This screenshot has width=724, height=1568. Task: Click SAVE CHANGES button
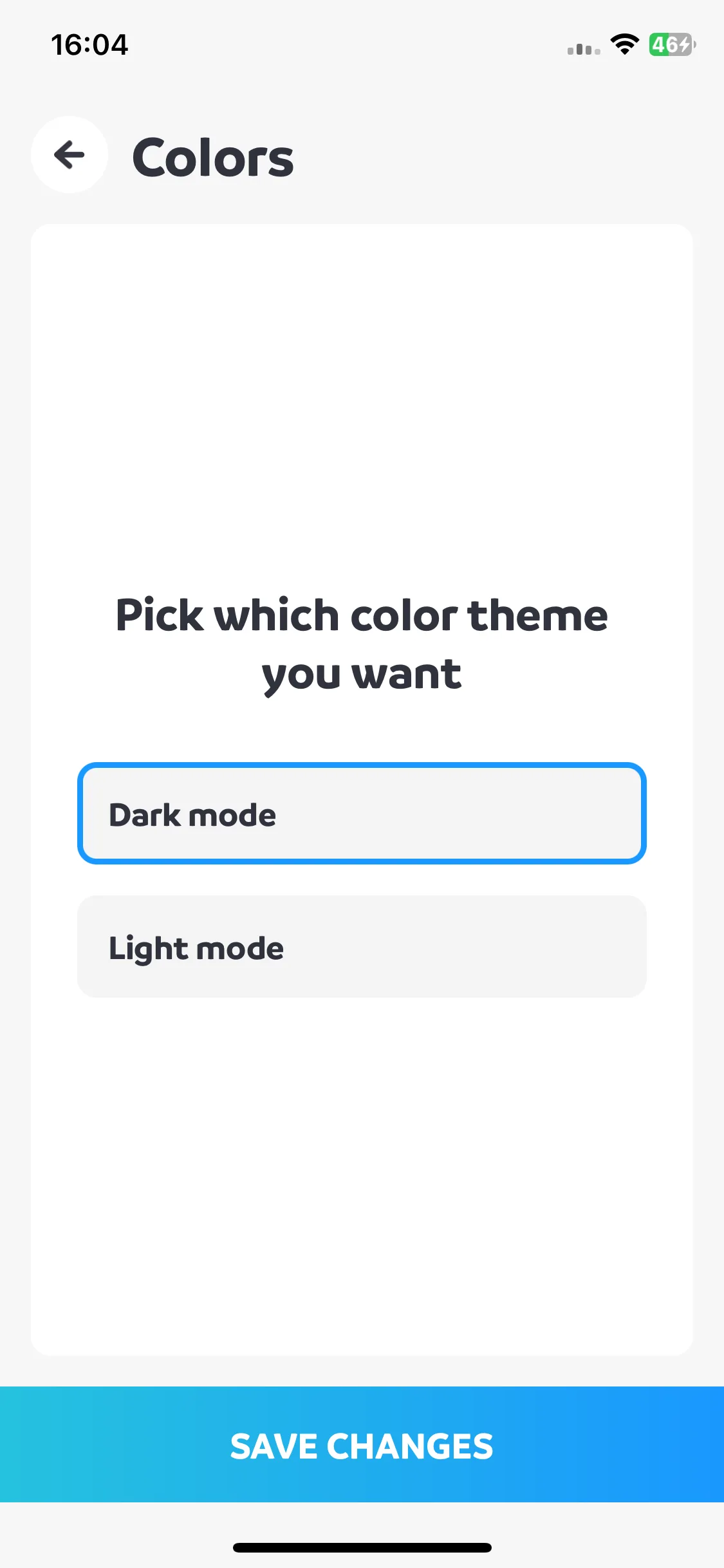[x=362, y=1444]
